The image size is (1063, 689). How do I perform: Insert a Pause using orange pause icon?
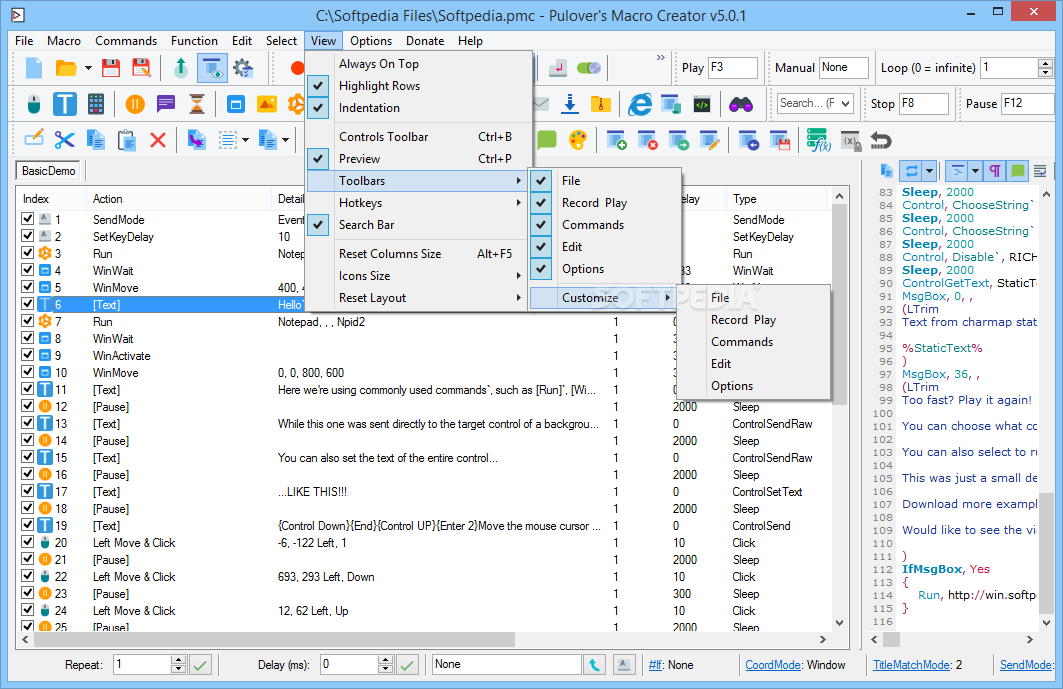pyautogui.click(x=135, y=104)
